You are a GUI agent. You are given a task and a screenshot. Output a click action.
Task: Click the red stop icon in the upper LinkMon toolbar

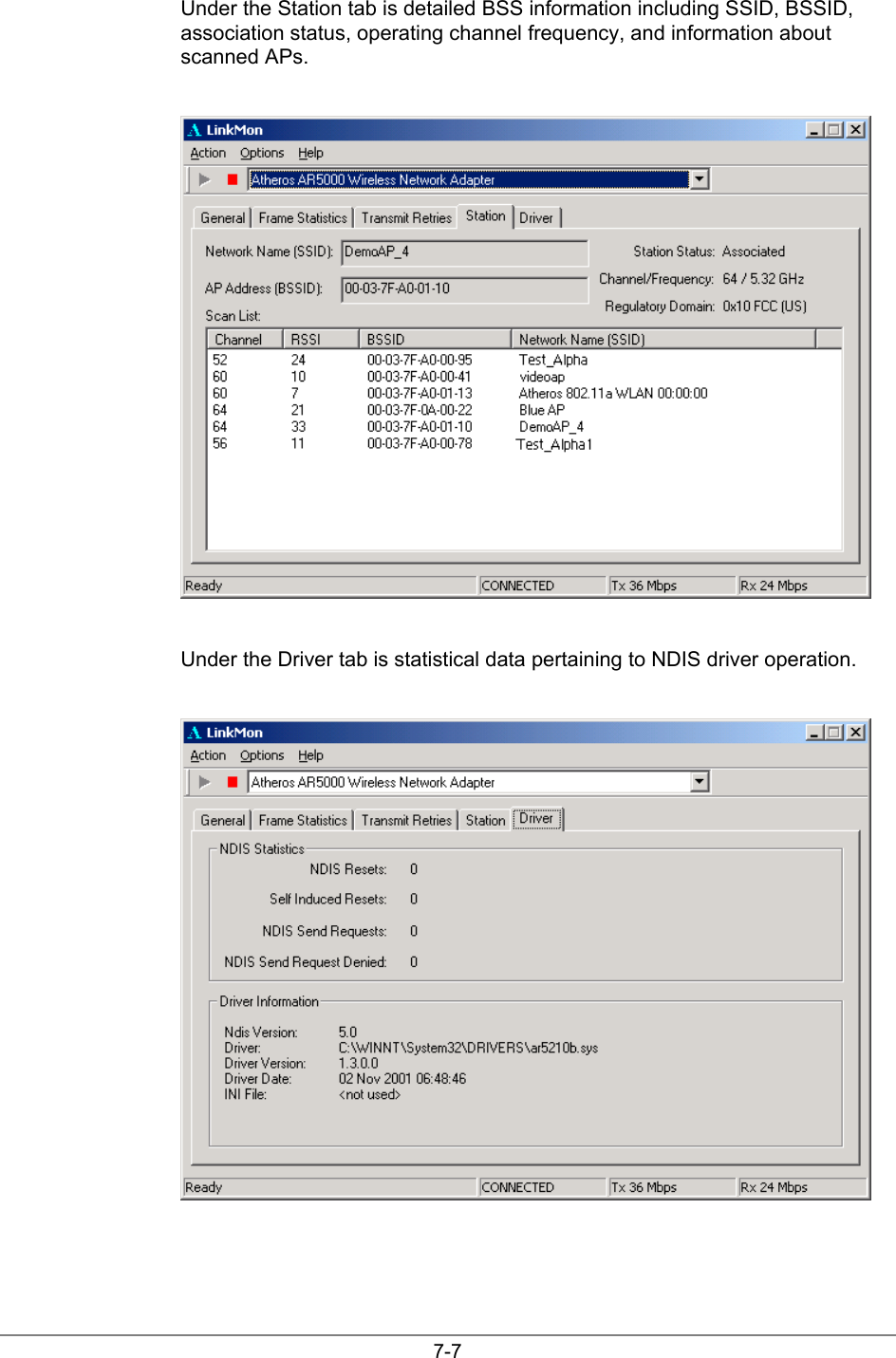click(233, 179)
